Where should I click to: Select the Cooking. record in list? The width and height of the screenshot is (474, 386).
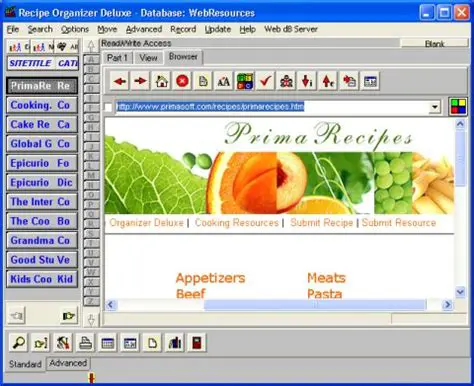point(42,105)
